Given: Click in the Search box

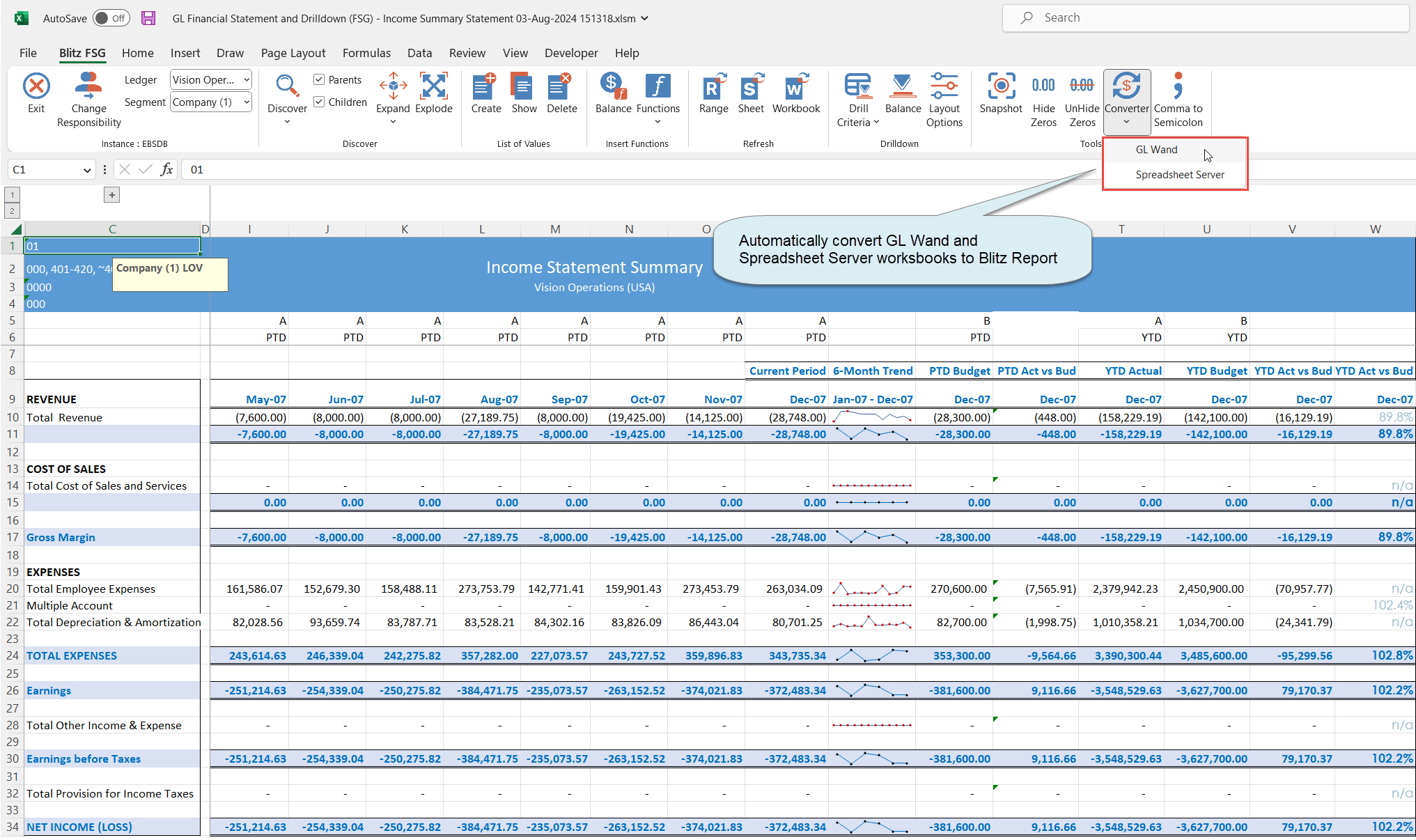Looking at the screenshot, I should pyautogui.click(x=1206, y=18).
